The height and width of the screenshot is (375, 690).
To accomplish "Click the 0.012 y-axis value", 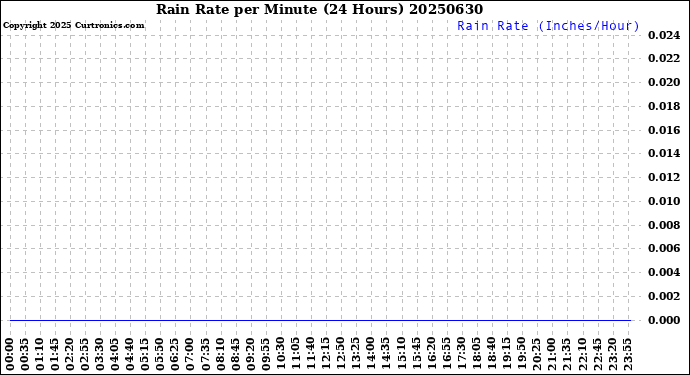I will click(664, 177).
